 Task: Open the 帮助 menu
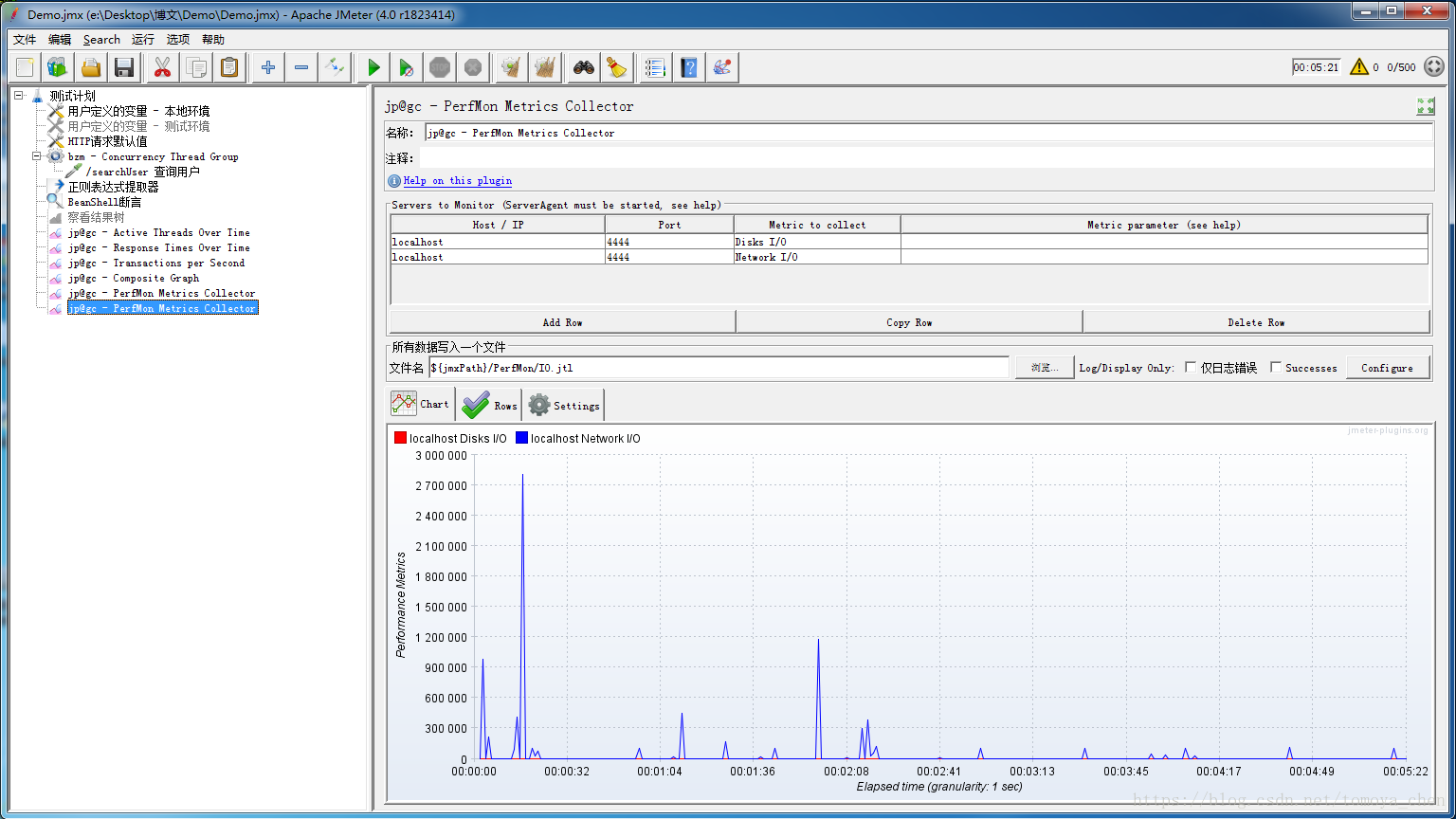pos(213,40)
